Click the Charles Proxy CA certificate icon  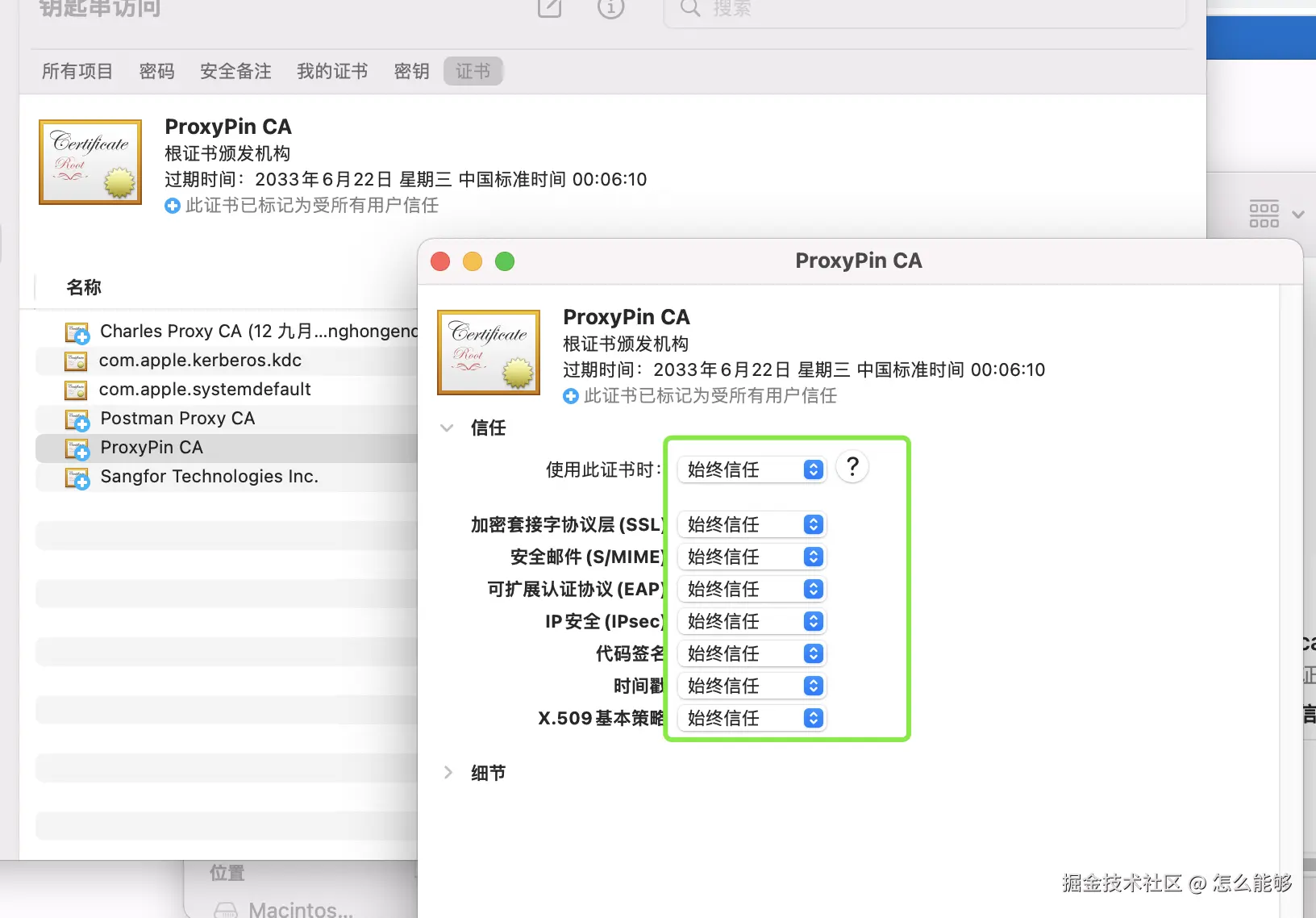(77, 332)
